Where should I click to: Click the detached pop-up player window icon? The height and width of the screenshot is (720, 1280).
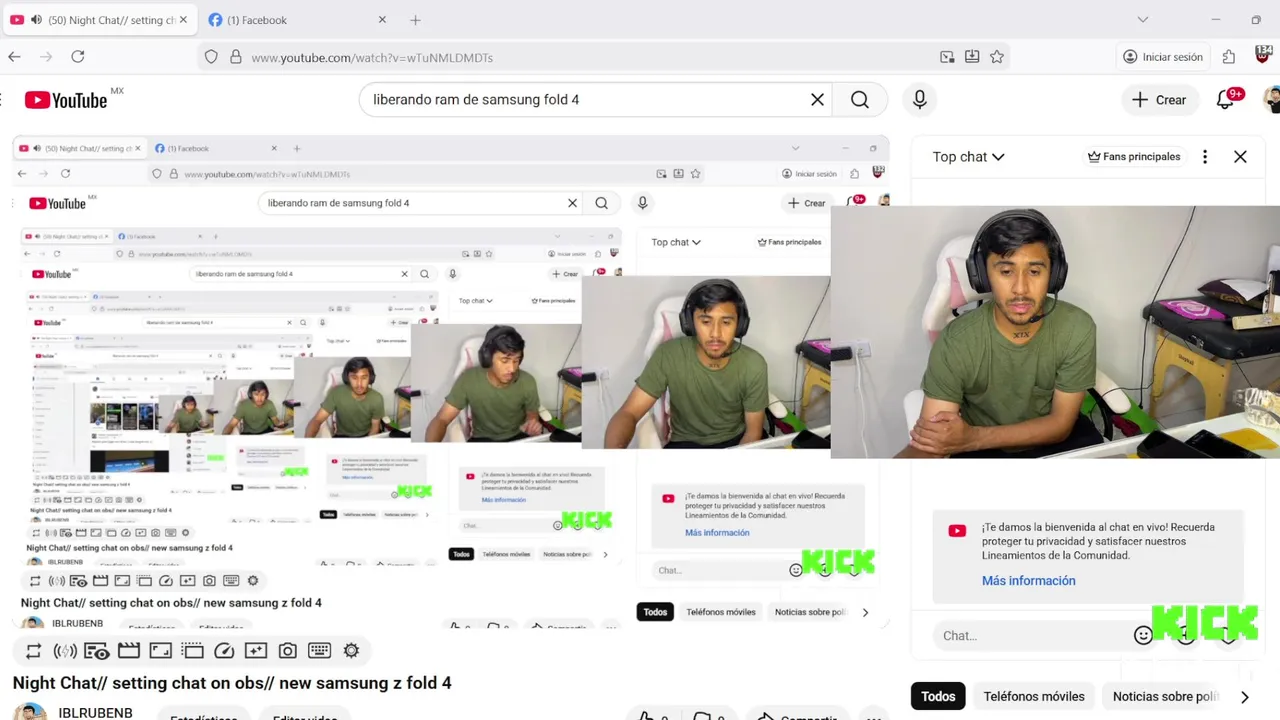coord(192,651)
